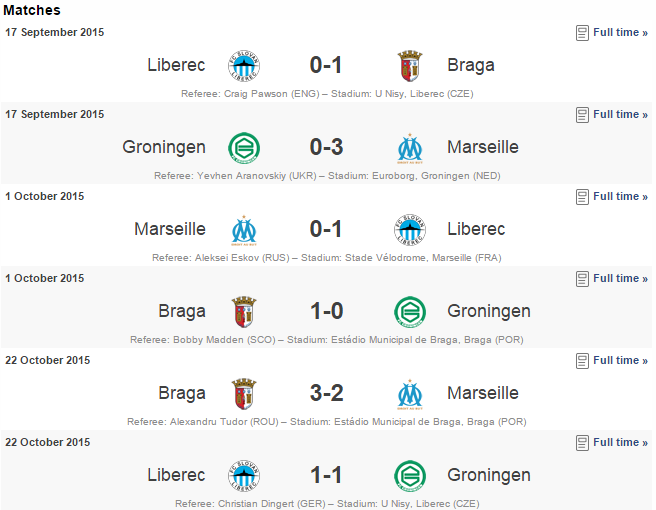Click Marseille team name in Braga 3-2 match
Viewport: 656px width, 510px height.
483,393
